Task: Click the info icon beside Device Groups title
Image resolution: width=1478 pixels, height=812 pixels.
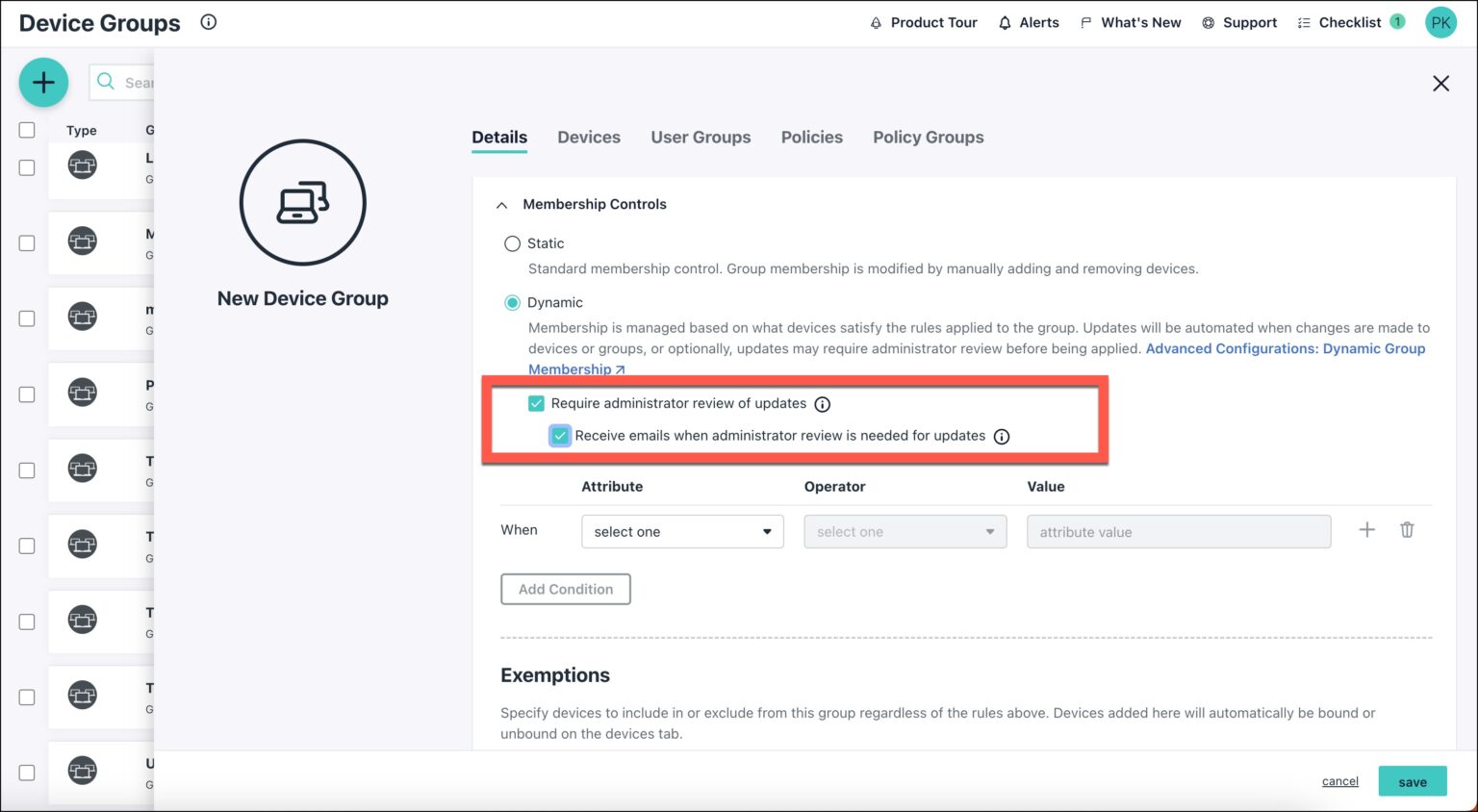Action: tap(208, 22)
